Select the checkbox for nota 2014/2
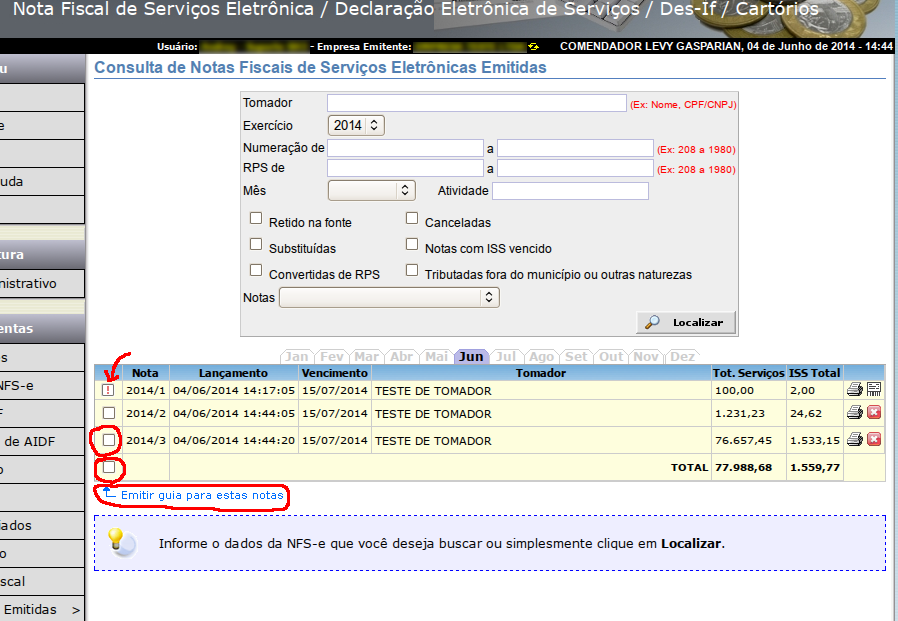 [109, 413]
